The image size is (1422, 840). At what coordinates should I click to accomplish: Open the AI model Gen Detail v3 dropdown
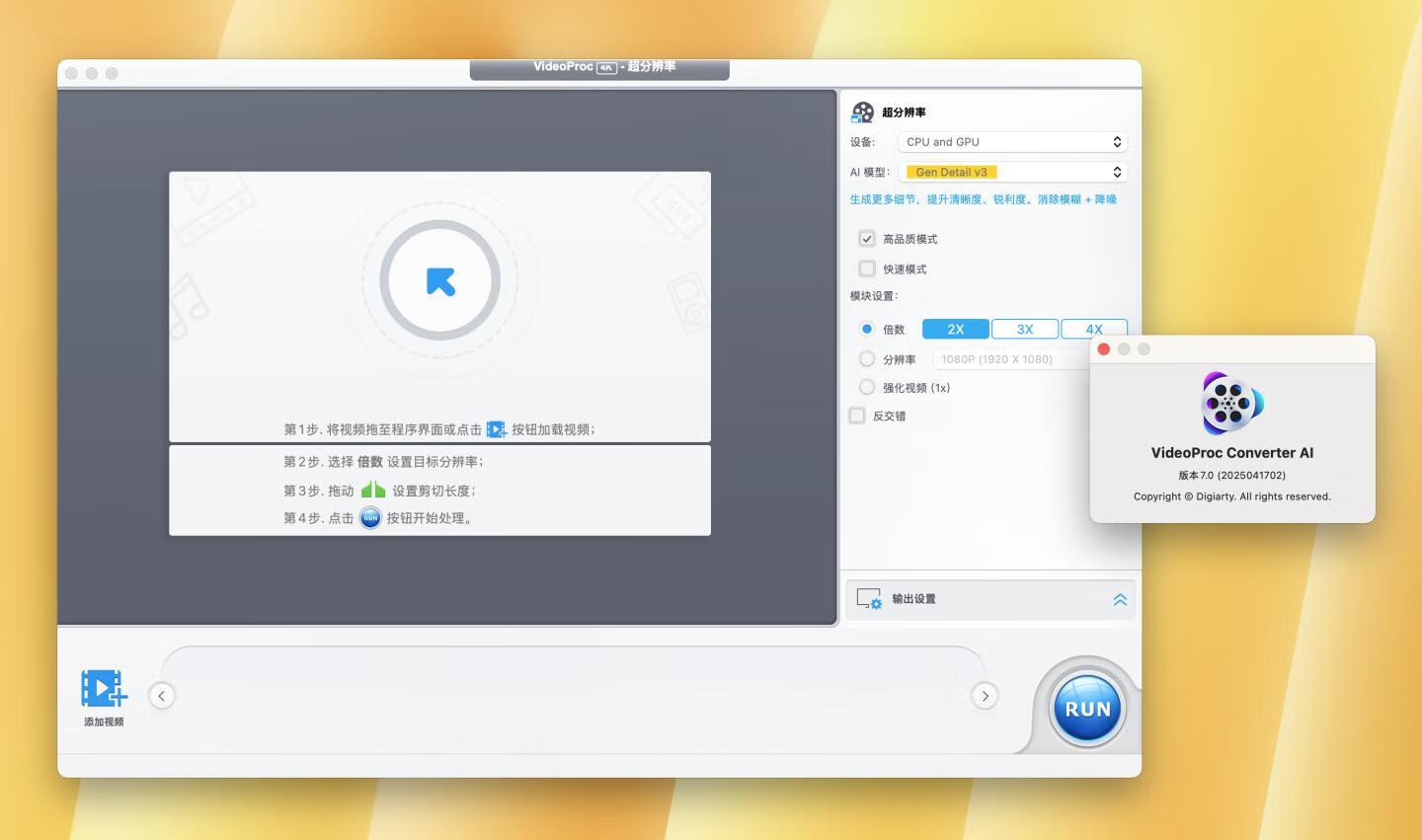(1012, 172)
